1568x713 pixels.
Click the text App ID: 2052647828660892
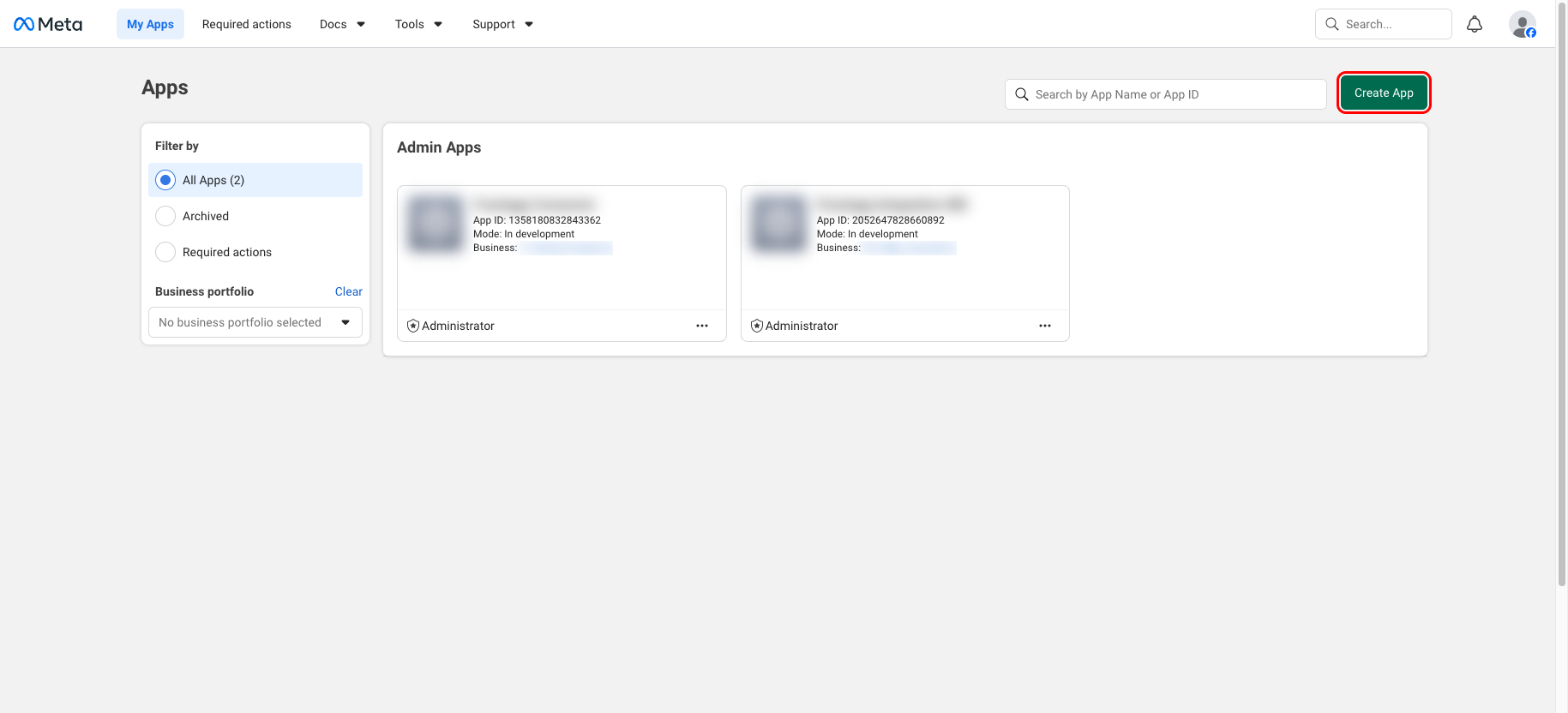coord(880,220)
